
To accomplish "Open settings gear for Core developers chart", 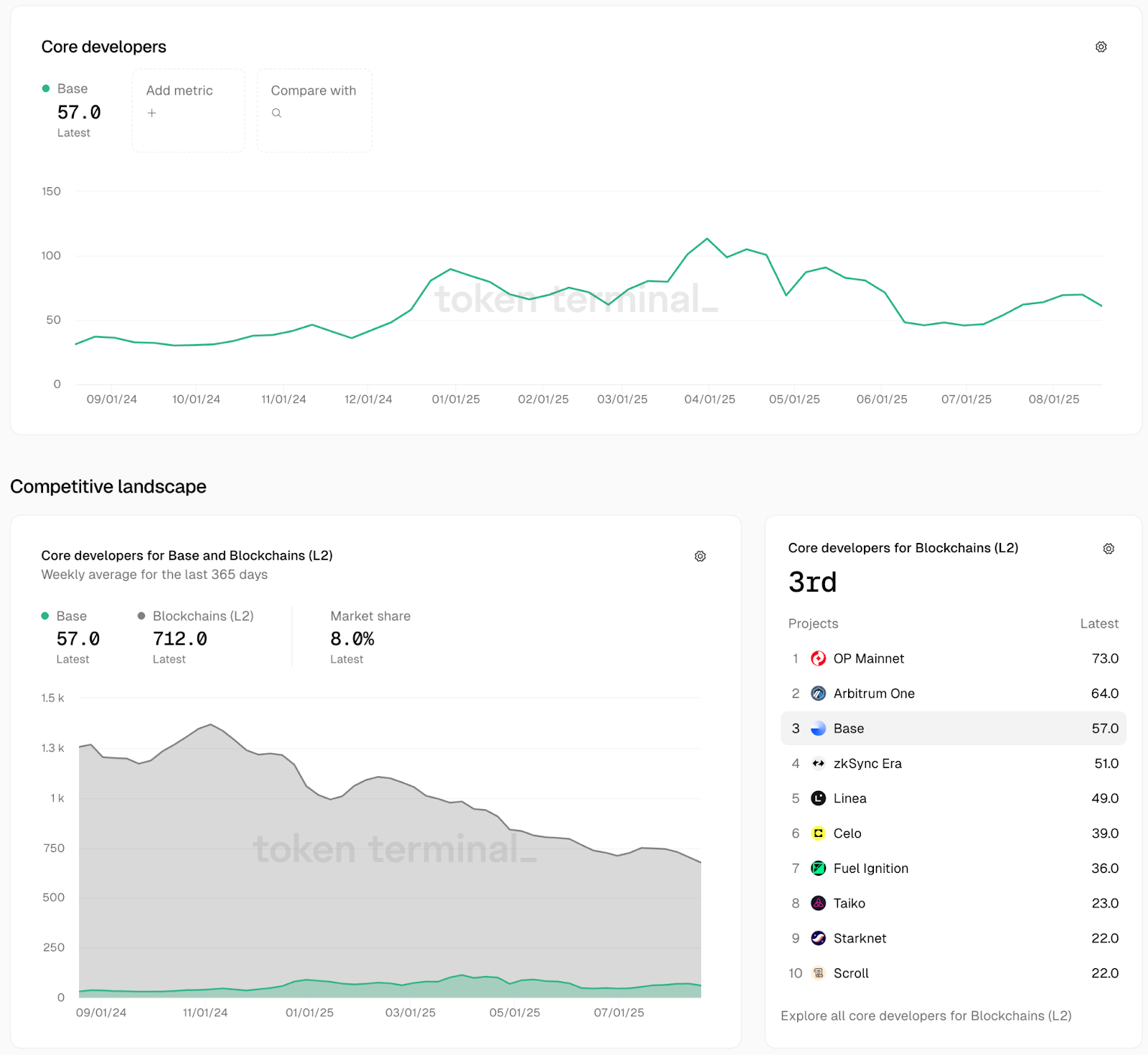I will click(1101, 47).
